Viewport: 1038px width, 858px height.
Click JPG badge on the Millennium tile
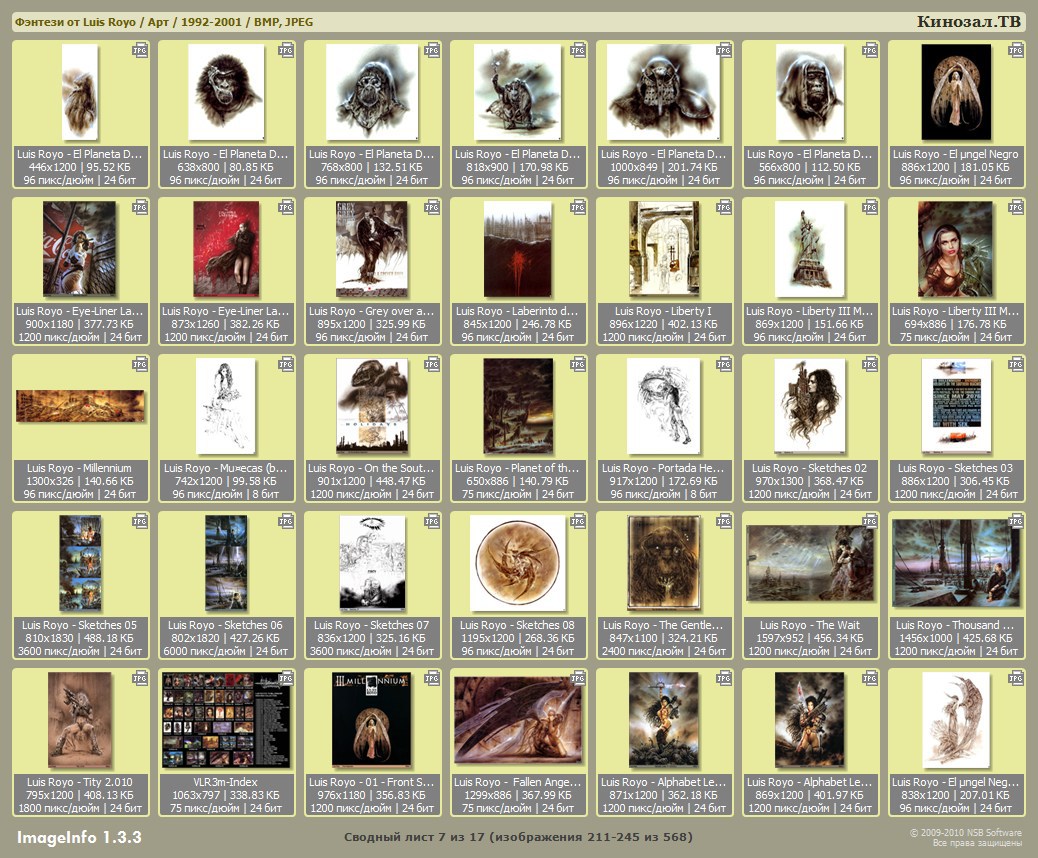[x=140, y=364]
